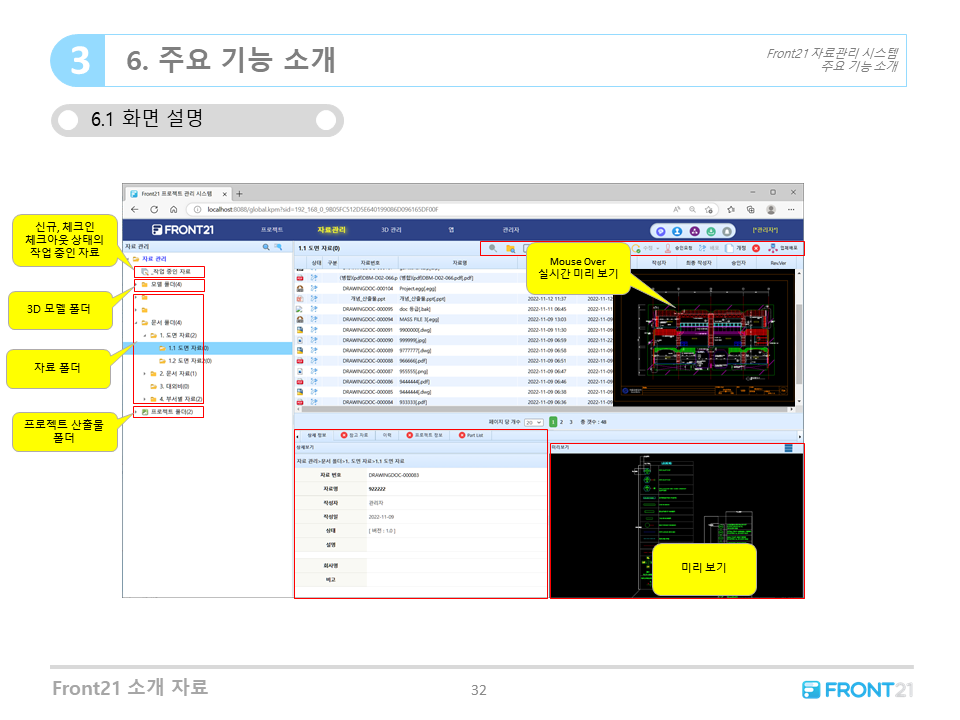Screen dimensions: 960x720
Task: Reload the page with the refresh icon
Action: pos(154,209)
